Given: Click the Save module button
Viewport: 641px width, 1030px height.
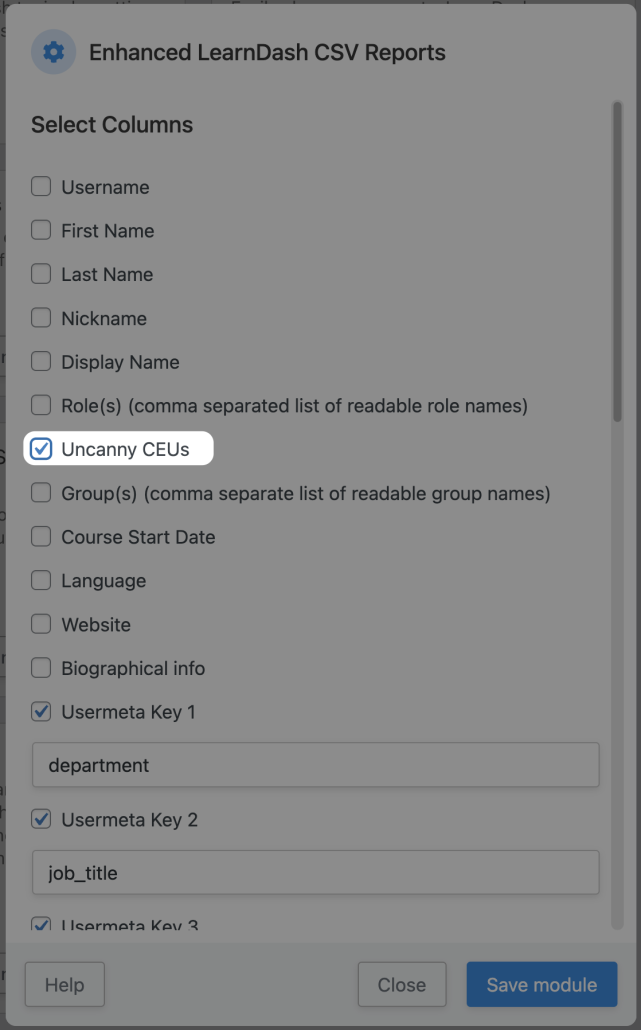Looking at the screenshot, I should click(541, 984).
